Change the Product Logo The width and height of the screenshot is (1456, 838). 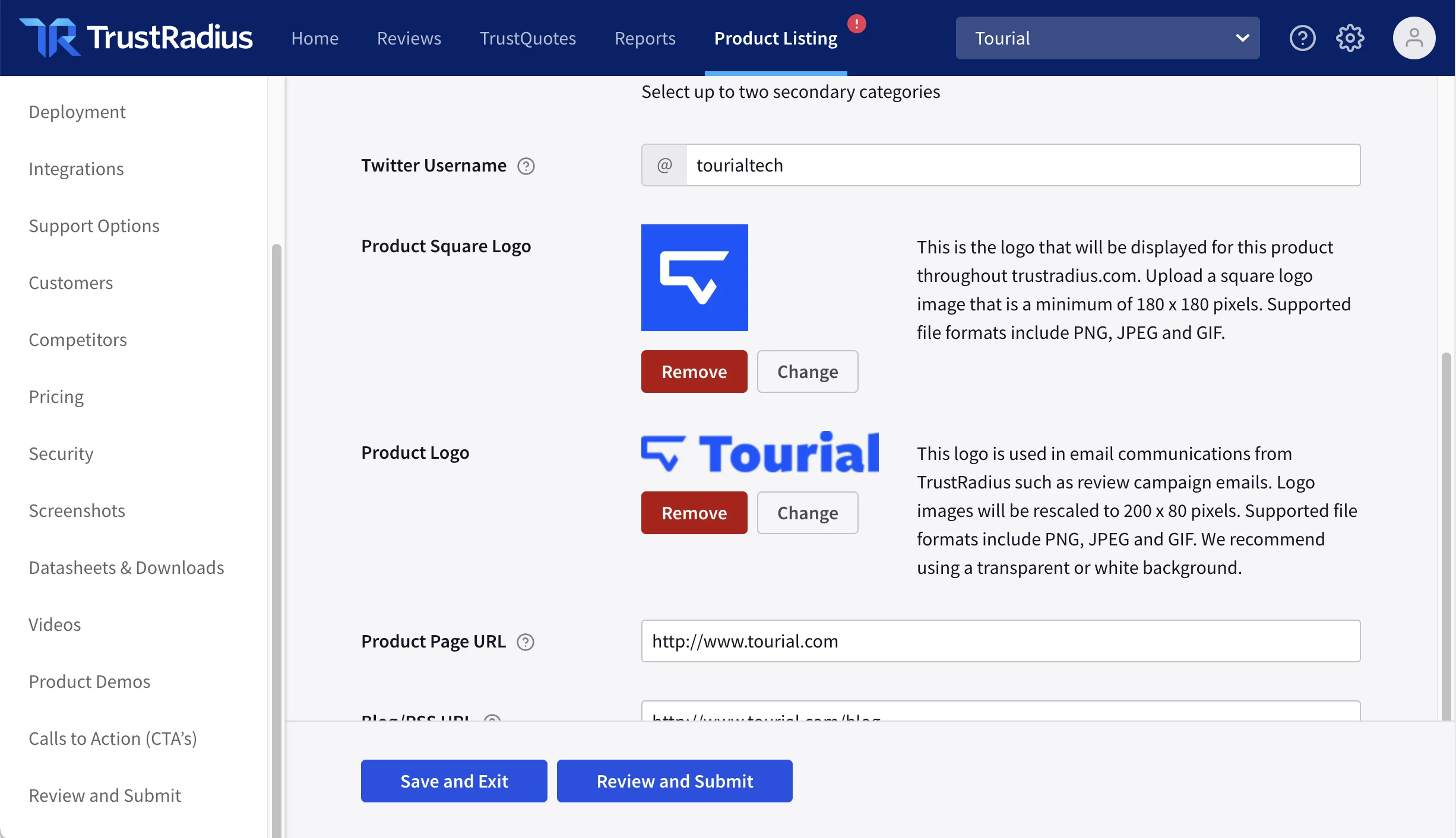[808, 513]
